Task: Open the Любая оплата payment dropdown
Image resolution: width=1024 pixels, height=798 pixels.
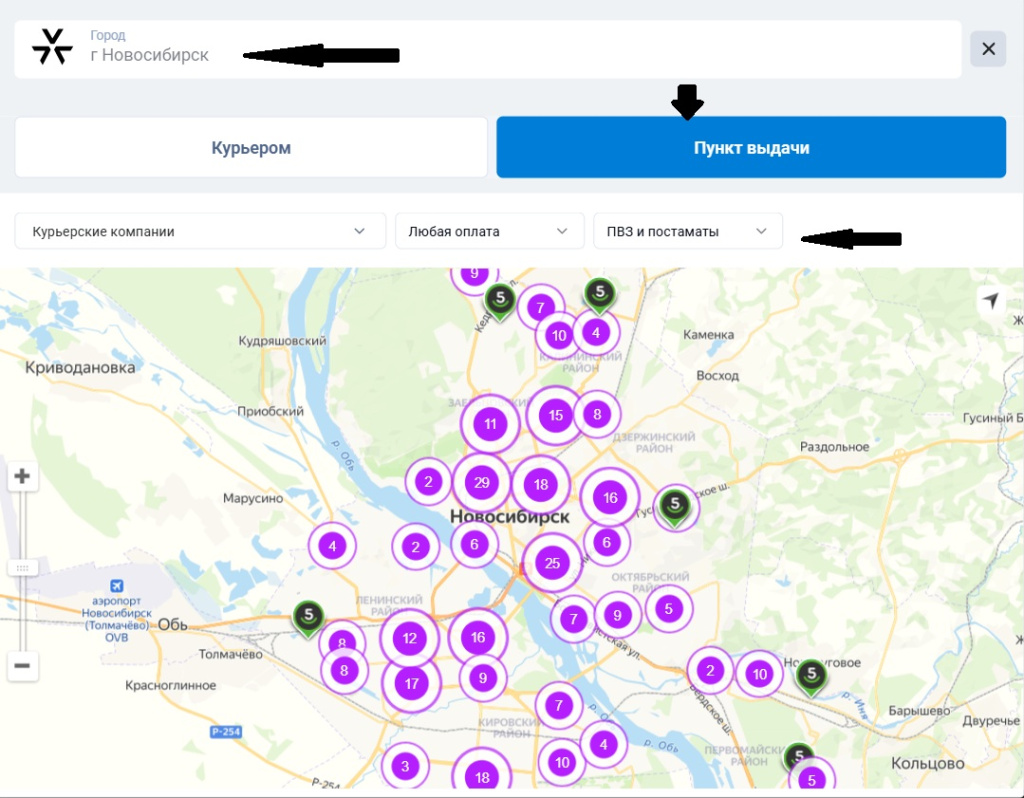Action: click(489, 231)
